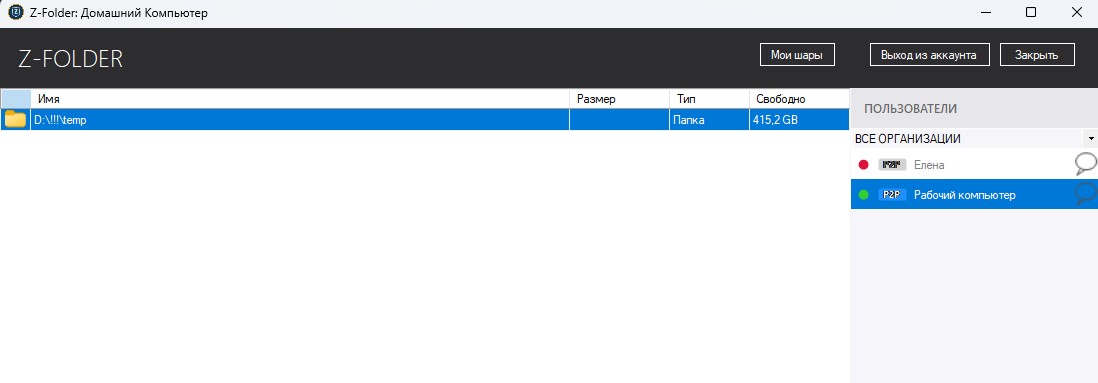Click the Папка type cell
The image size is (1098, 383).
[709, 120]
